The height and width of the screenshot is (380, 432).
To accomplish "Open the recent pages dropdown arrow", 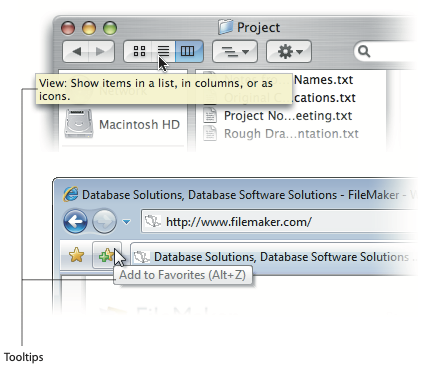I will coord(126,222).
